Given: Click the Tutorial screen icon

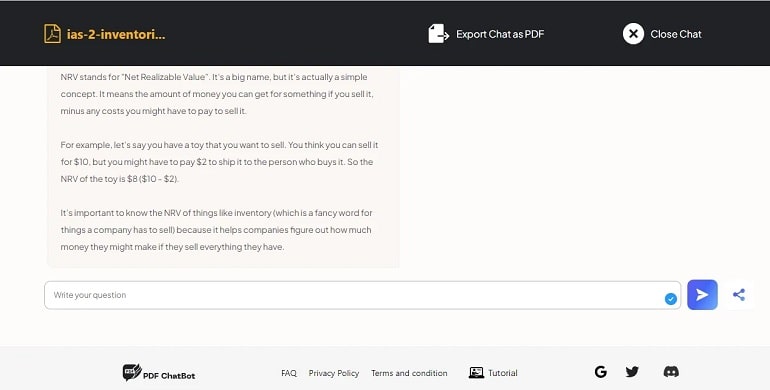Looking at the screenshot, I should point(476,373).
